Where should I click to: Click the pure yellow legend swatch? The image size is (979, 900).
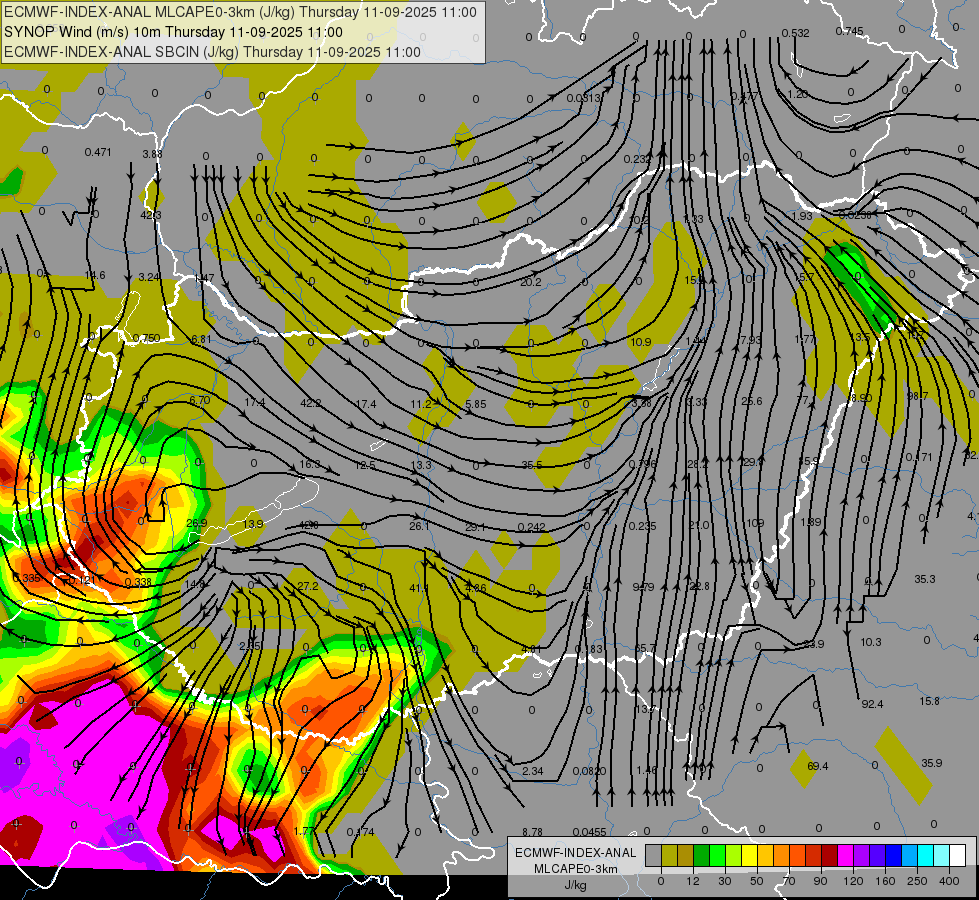point(749,856)
